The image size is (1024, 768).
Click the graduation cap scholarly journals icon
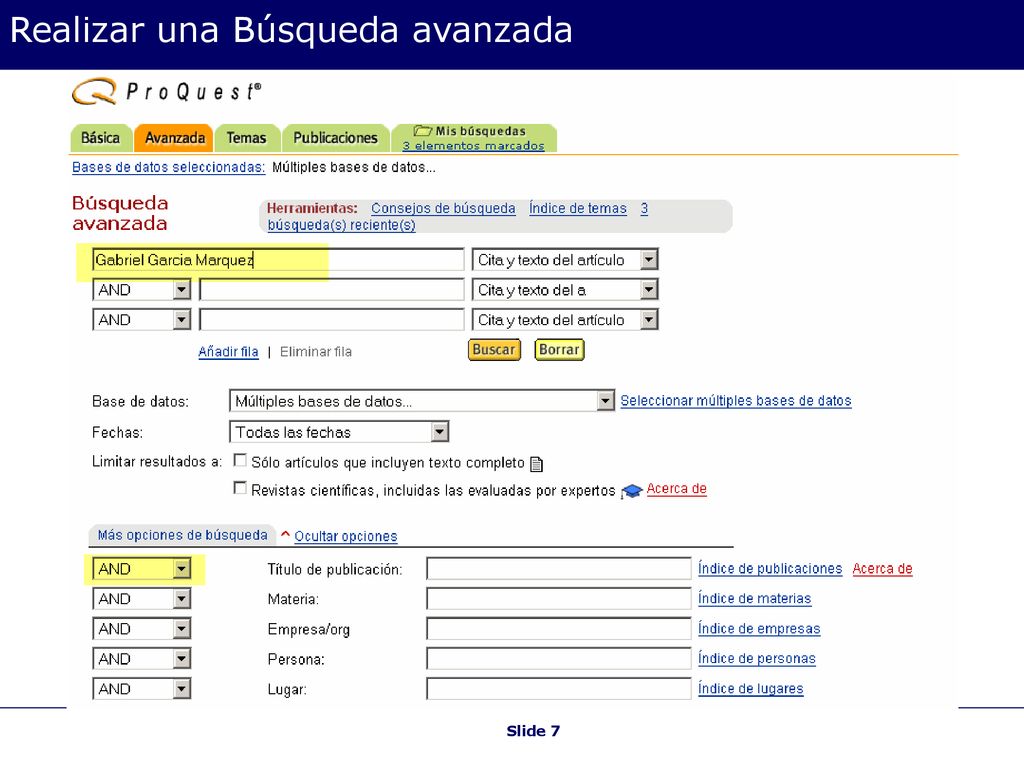(x=632, y=490)
